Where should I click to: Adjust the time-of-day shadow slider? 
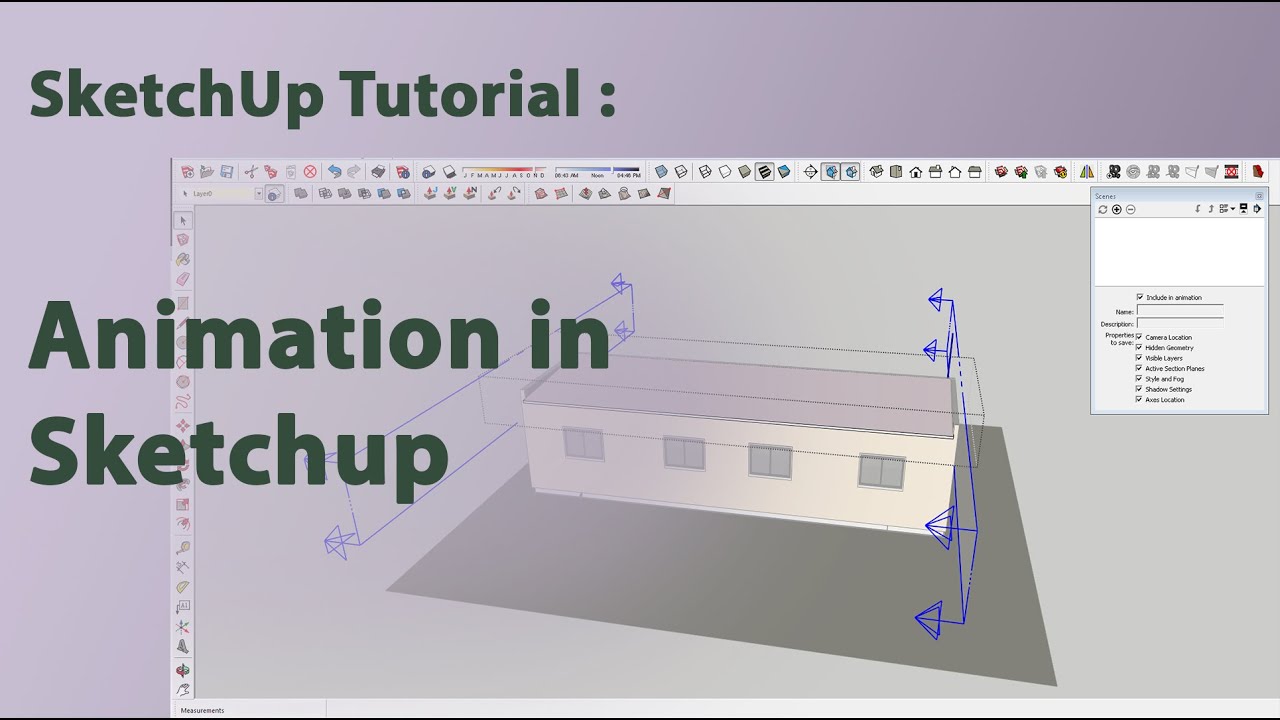(597, 170)
